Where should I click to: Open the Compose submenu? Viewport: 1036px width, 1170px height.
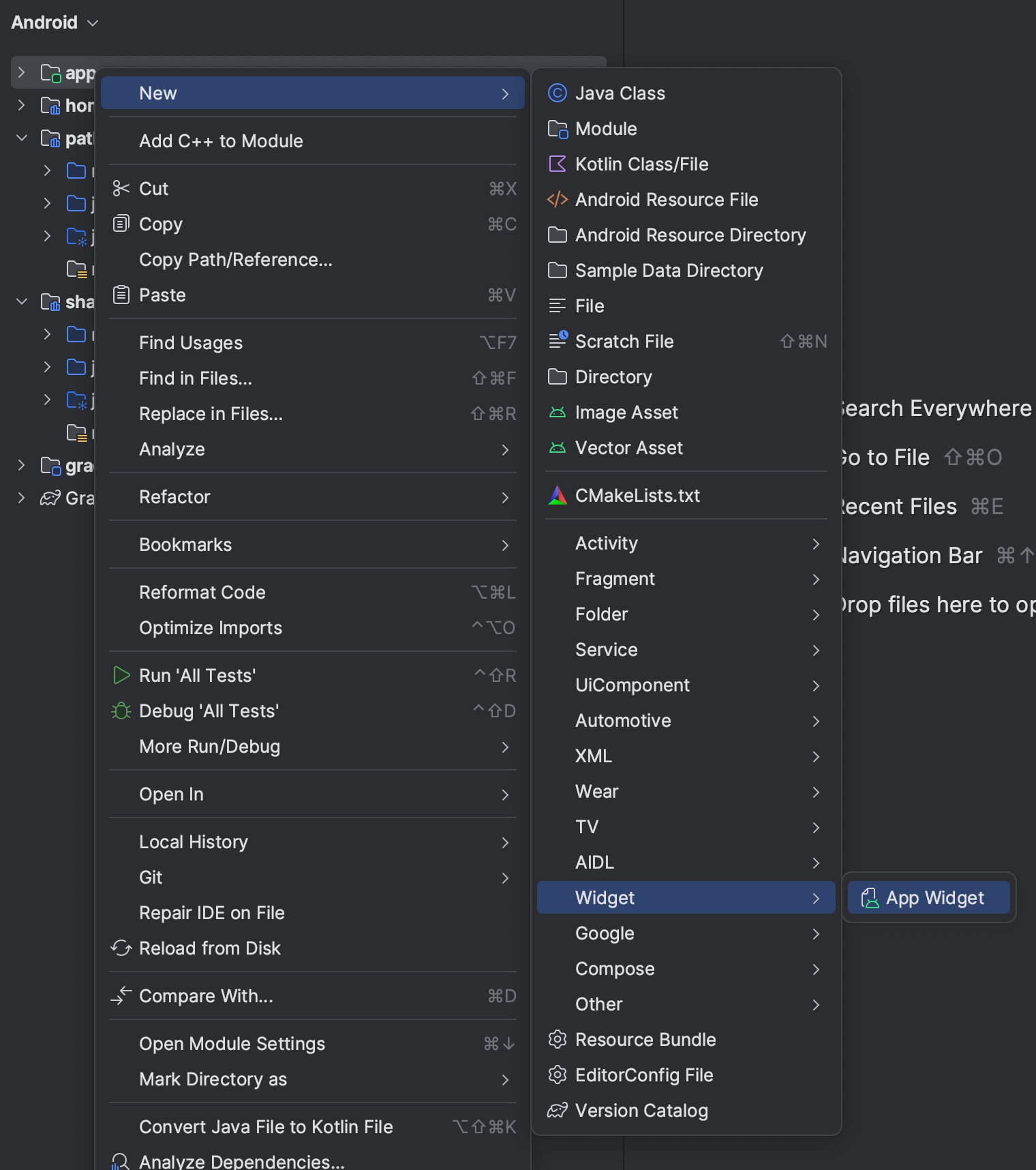tap(686, 969)
